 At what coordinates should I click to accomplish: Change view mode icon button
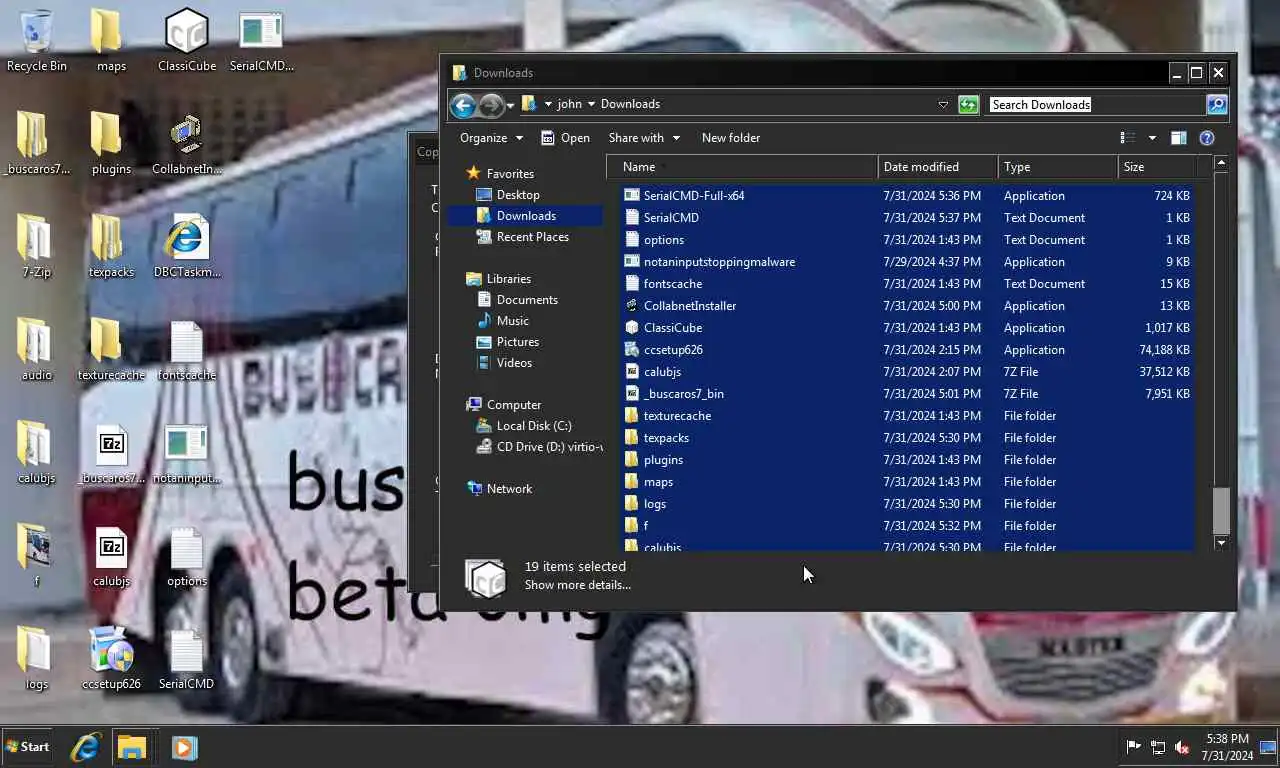pyautogui.click(x=1128, y=138)
